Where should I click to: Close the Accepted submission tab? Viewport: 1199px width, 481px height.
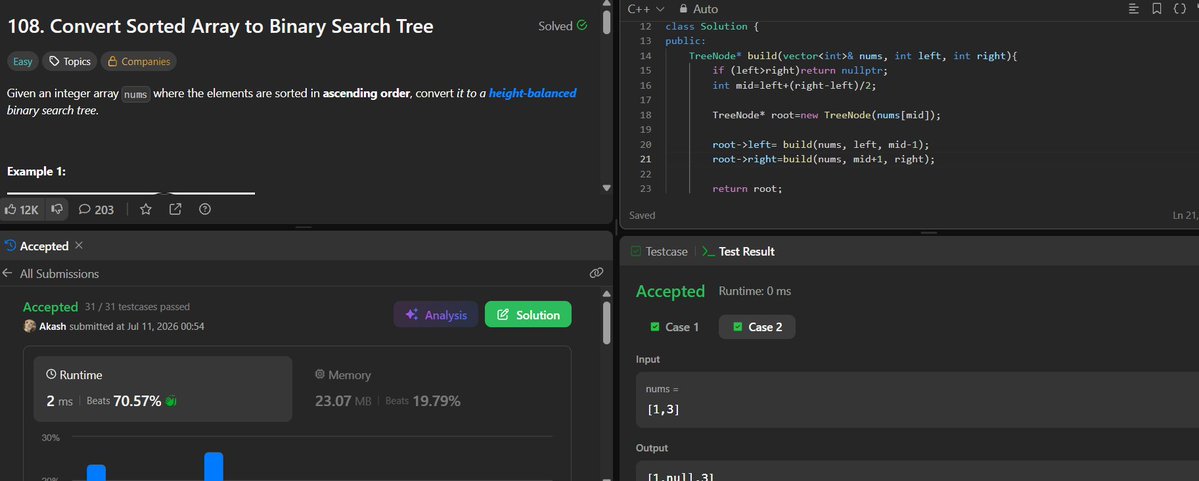point(79,245)
